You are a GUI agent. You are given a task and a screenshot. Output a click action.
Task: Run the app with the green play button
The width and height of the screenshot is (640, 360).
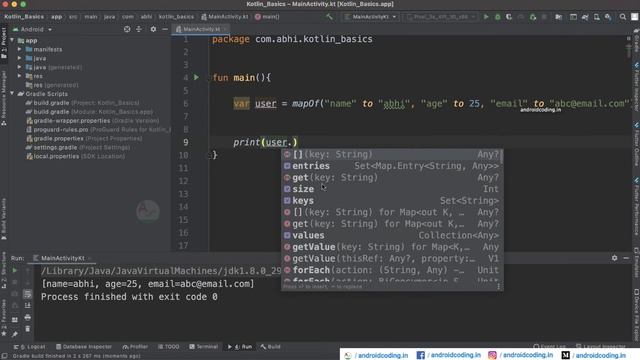tap(486, 17)
